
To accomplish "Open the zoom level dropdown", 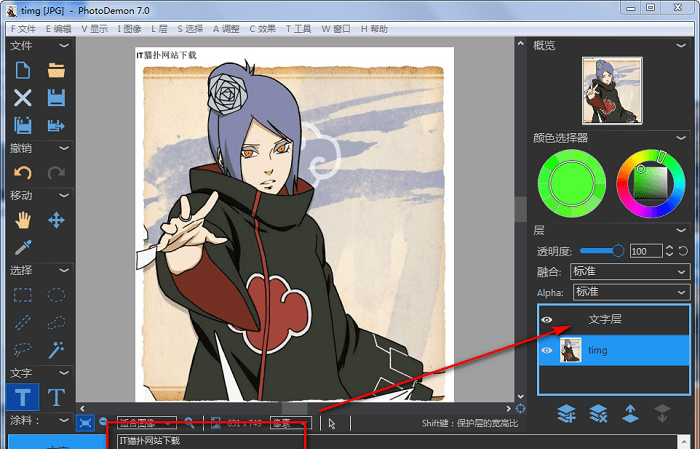I will pyautogui.click(x=146, y=422).
